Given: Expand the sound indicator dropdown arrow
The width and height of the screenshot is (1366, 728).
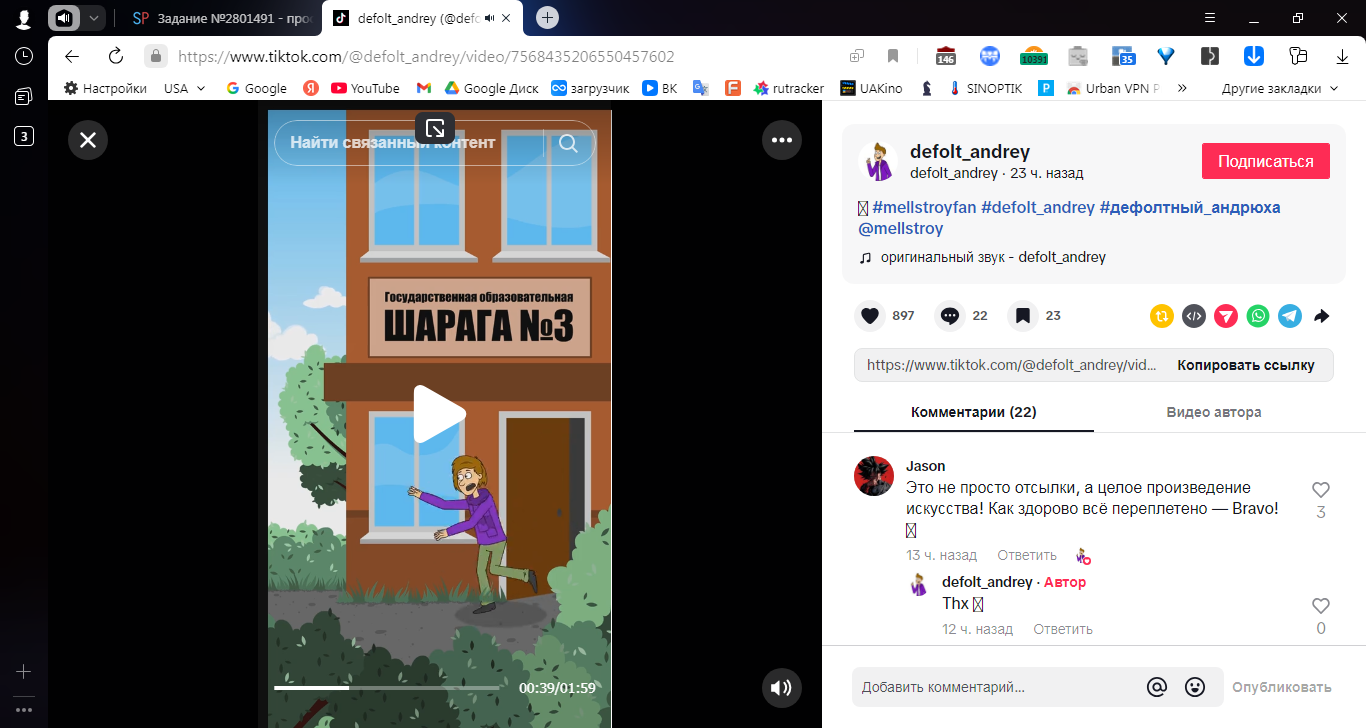Looking at the screenshot, I should [94, 18].
